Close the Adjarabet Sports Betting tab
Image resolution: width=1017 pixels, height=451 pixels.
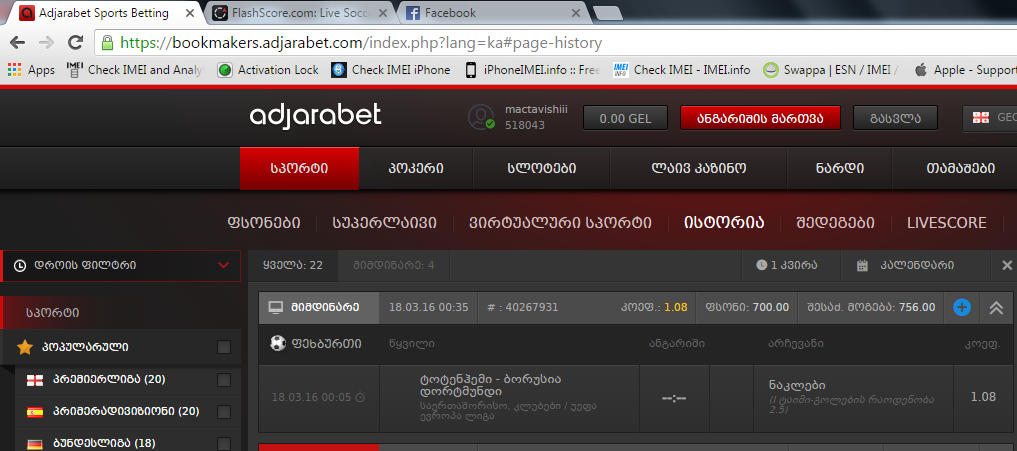coord(191,13)
